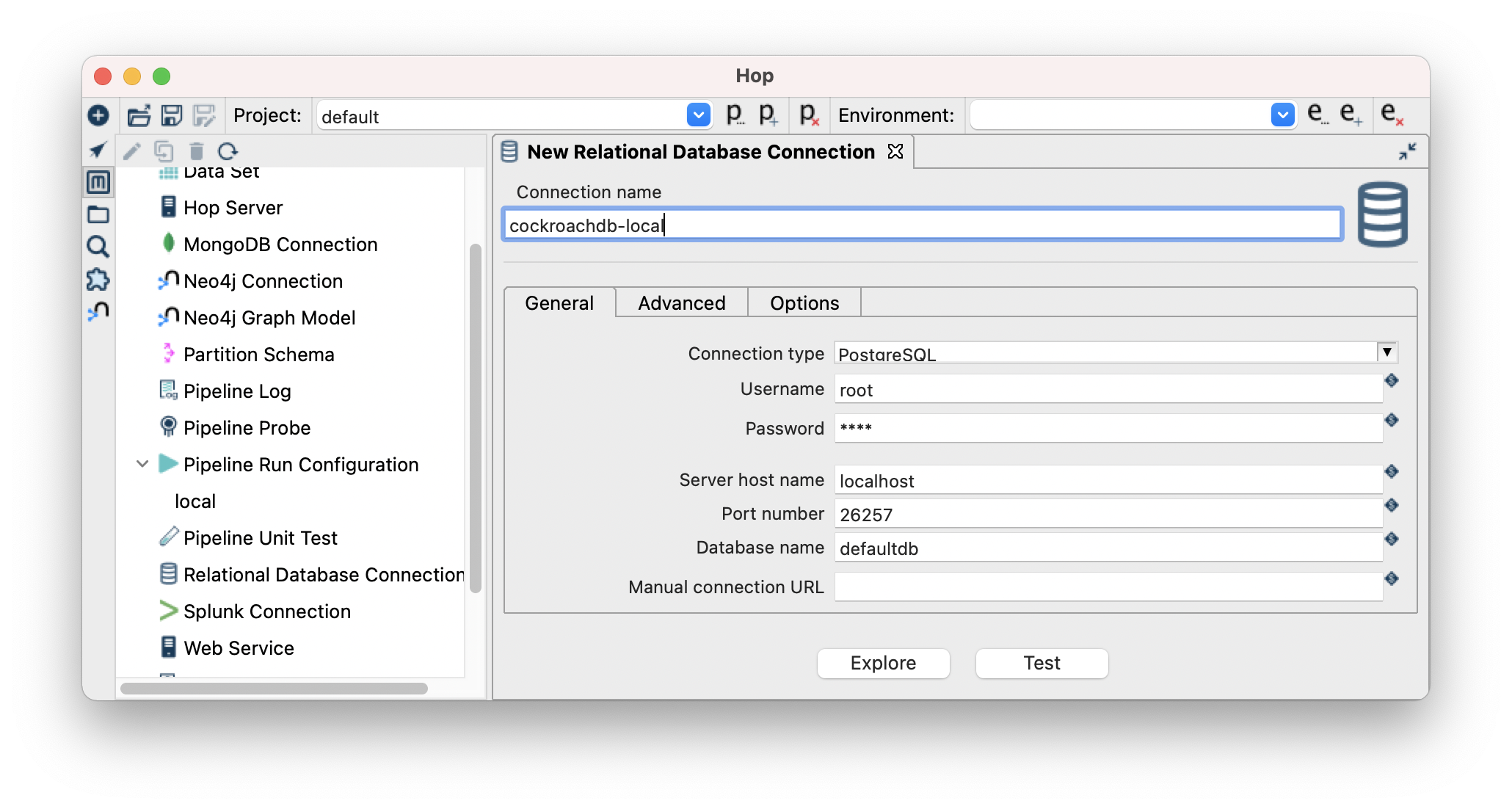Click the trash delete metadata icon
Screen dimensions: 1512x809
196,151
